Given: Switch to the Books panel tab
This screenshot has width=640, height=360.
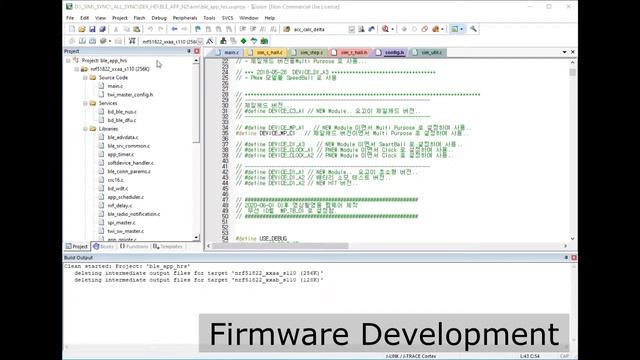Looking at the screenshot, I should tap(103, 247).
